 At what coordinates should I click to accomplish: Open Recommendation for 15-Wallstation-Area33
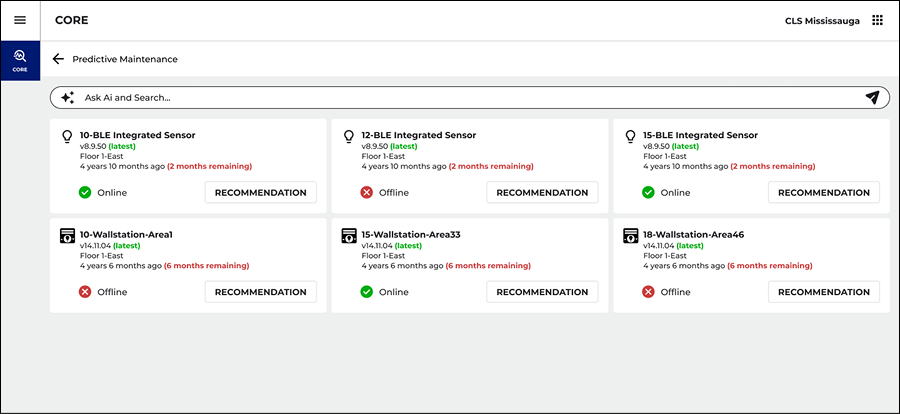tap(542, 292)
